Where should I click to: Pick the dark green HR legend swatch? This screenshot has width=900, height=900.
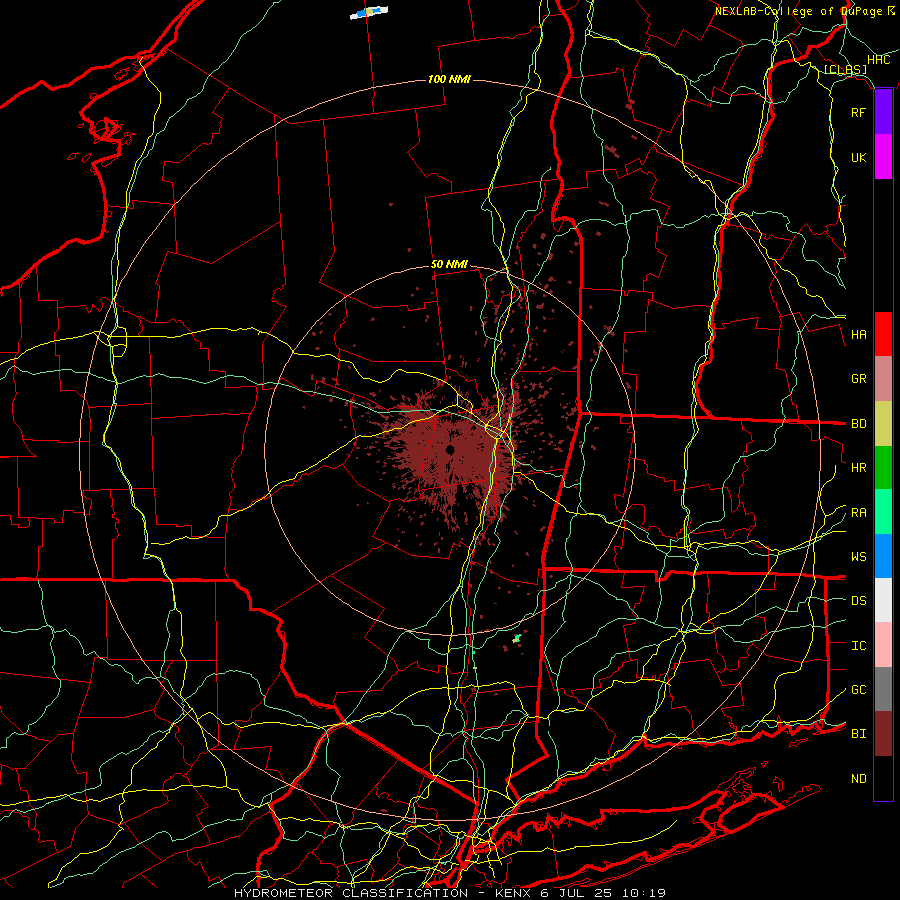pos(883,467)
